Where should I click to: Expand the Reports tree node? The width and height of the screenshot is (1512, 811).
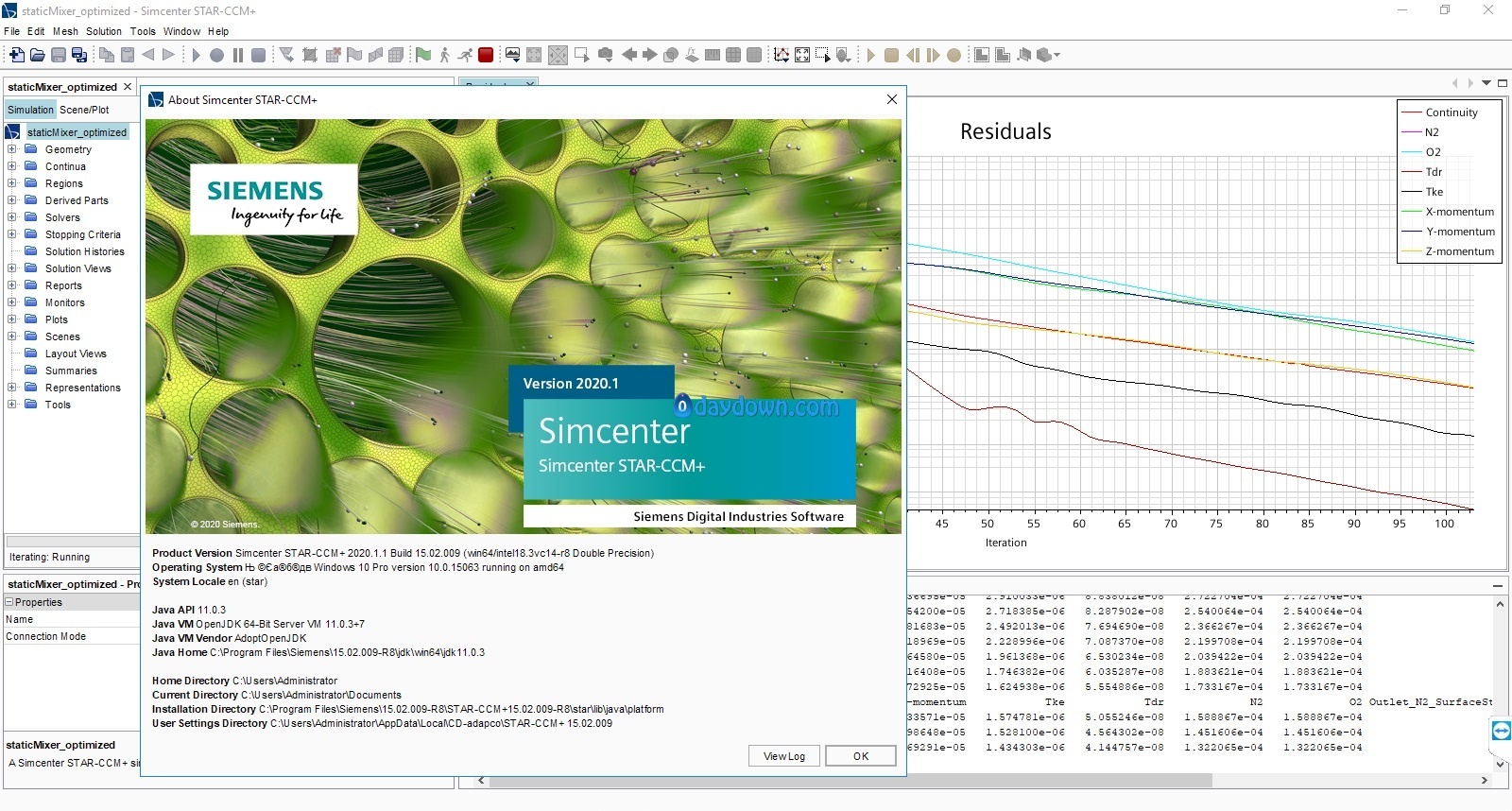click(x=11, y=285)
